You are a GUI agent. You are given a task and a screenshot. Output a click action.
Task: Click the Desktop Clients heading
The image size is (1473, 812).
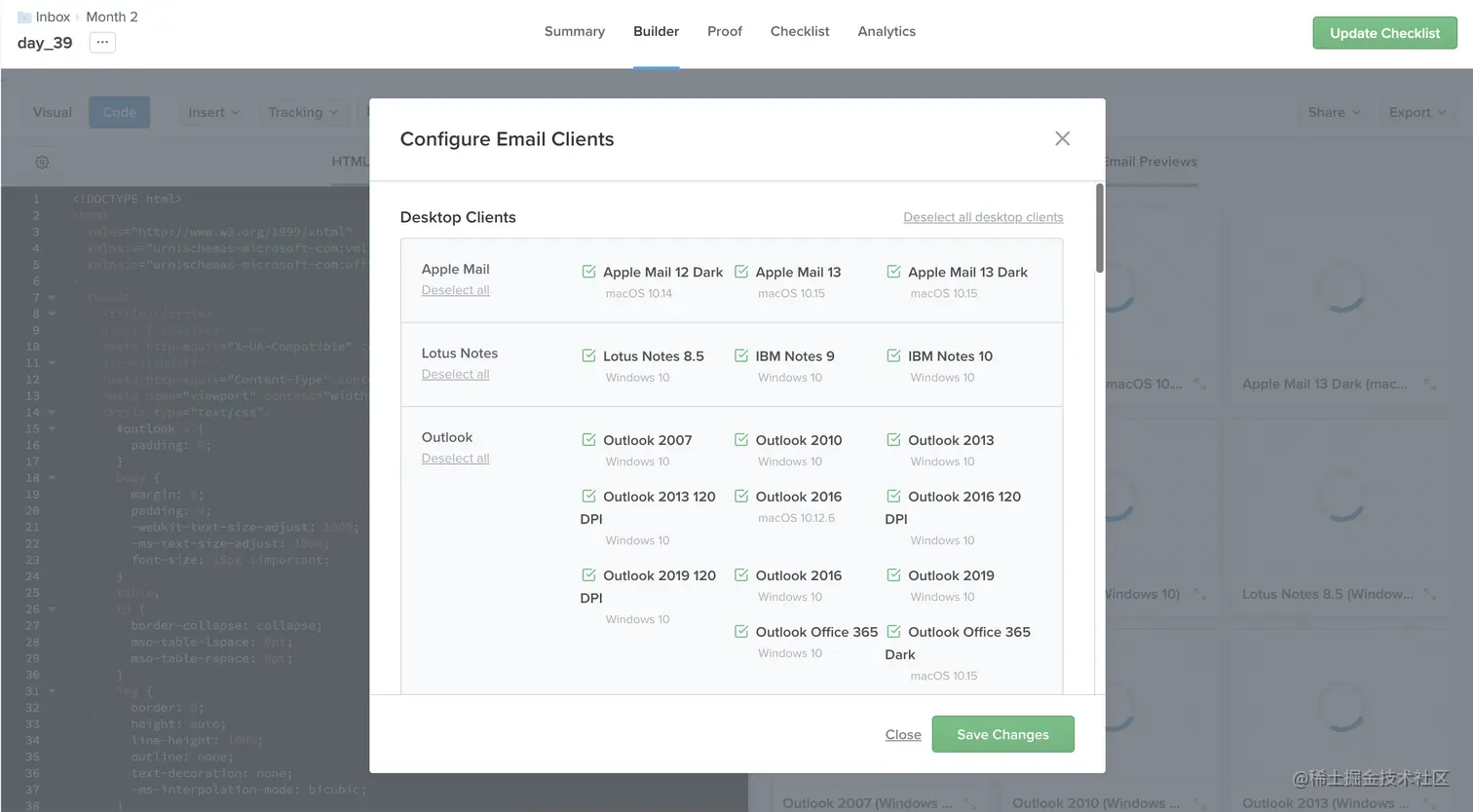pyautogui.click(x=458, y=217)
